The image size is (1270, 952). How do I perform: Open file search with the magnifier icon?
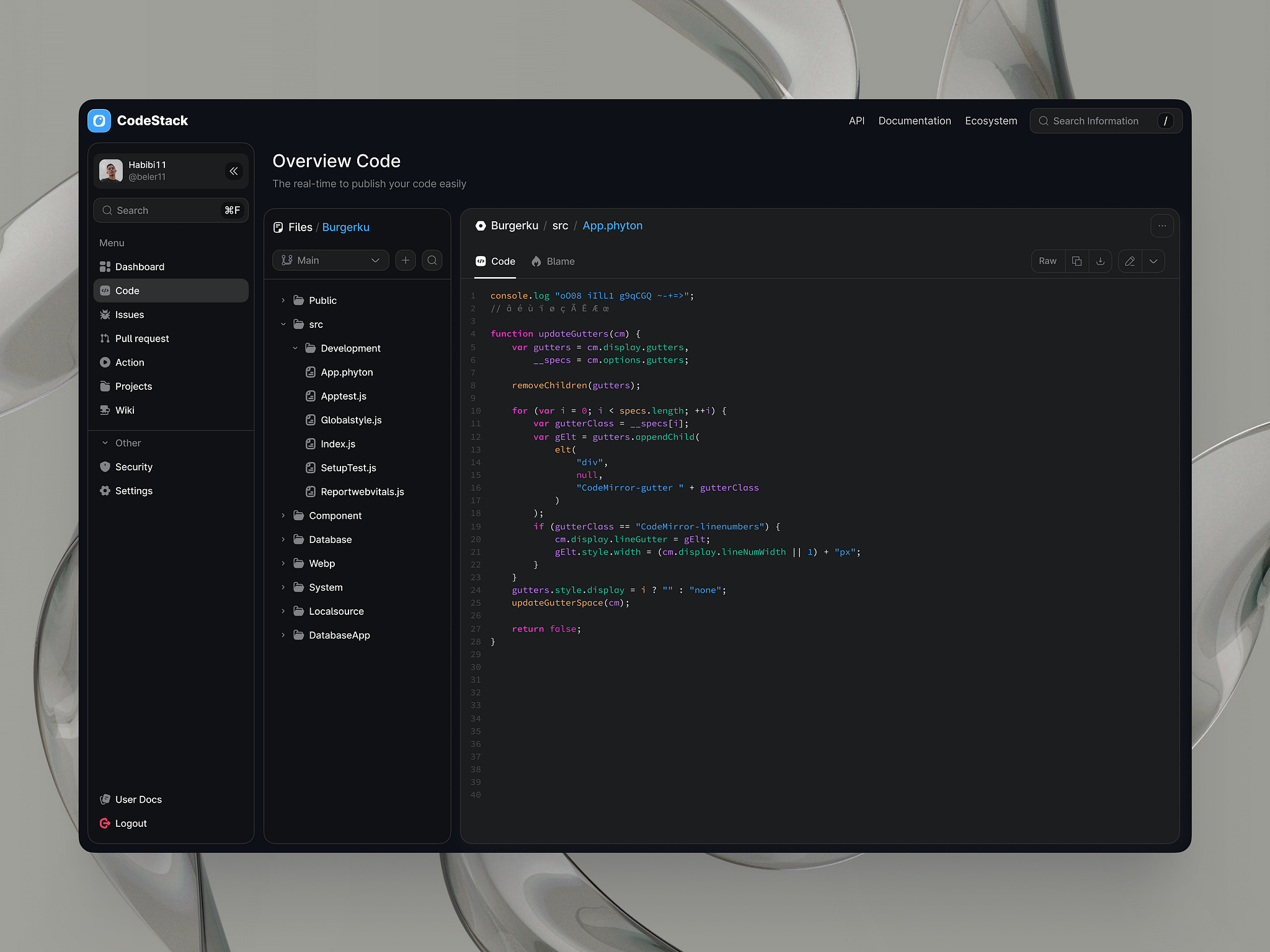click(432, 260)
